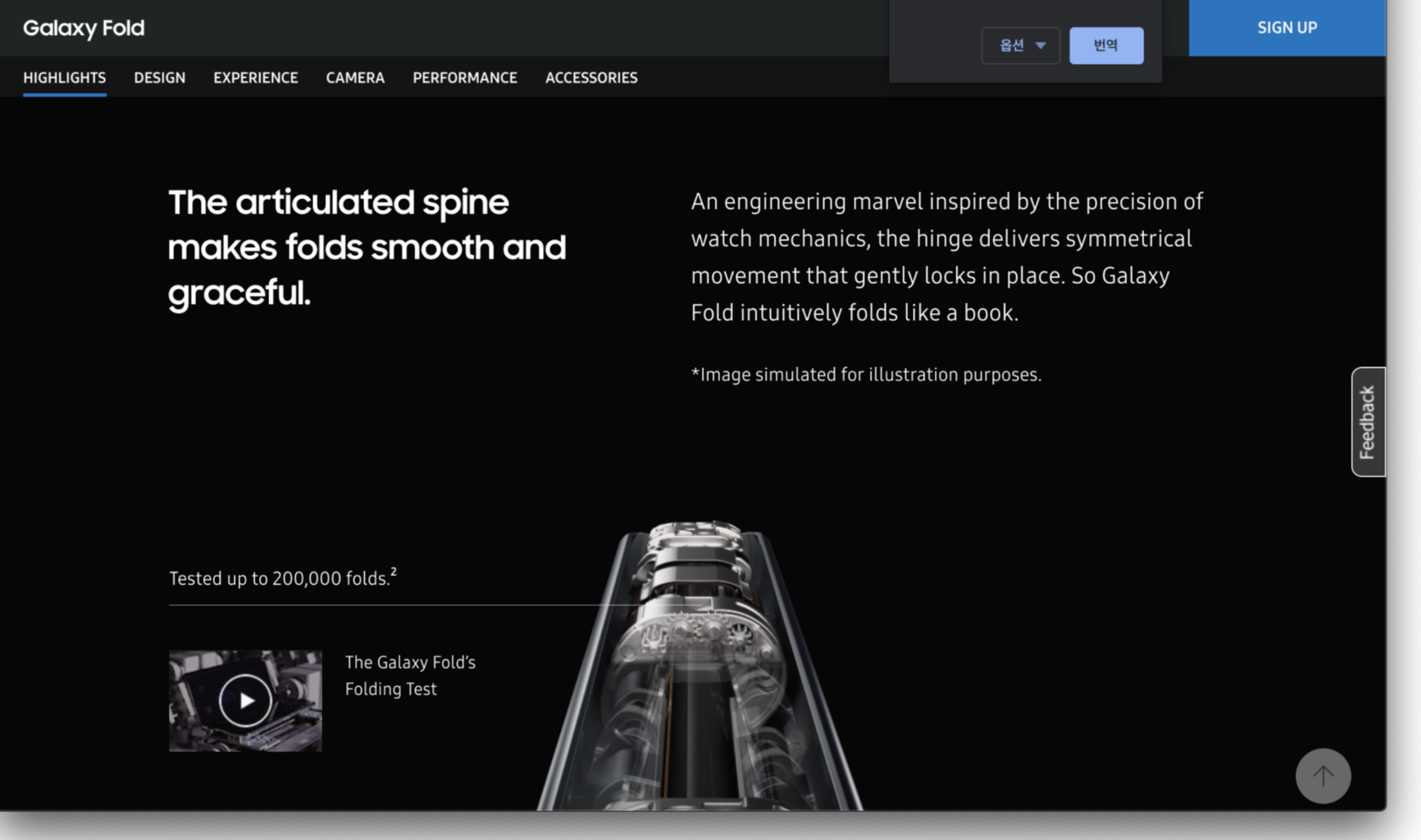Open the Galaxy Fold home logo
This screenshot has width=1421, height=840.
point(84,28)
